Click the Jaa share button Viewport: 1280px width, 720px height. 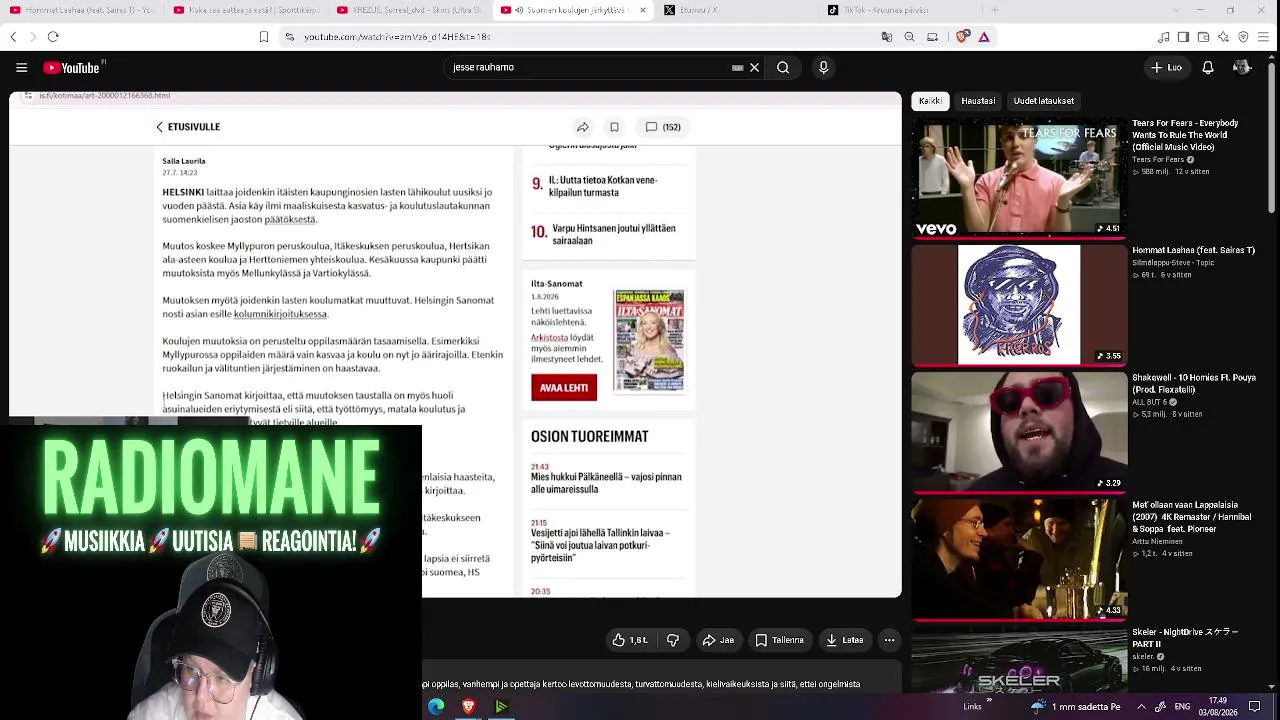click(718, 640)
